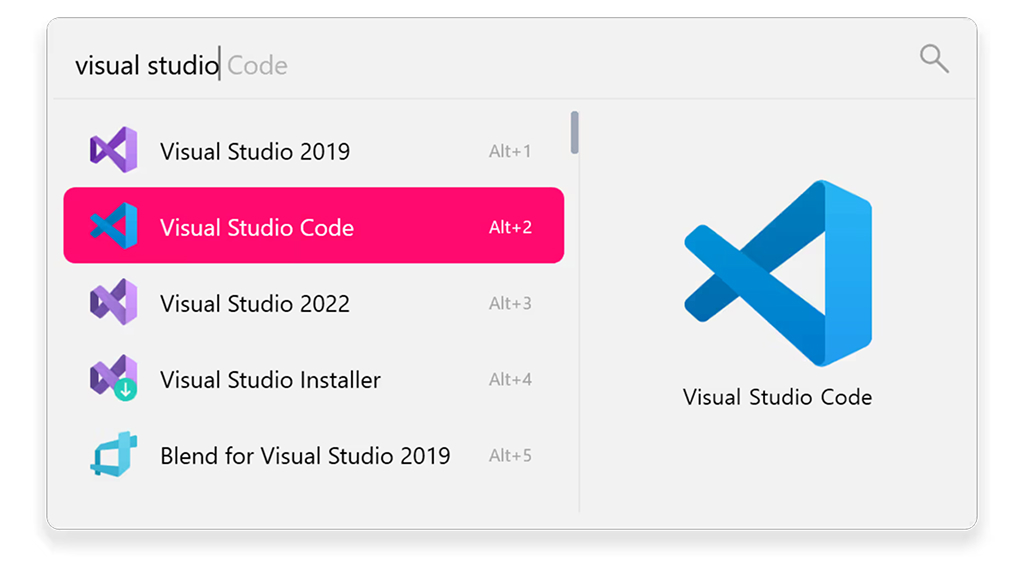Choose Visual Studio 2022 from results
Viewport: 1024px width, 576px height.
[255, 304]
